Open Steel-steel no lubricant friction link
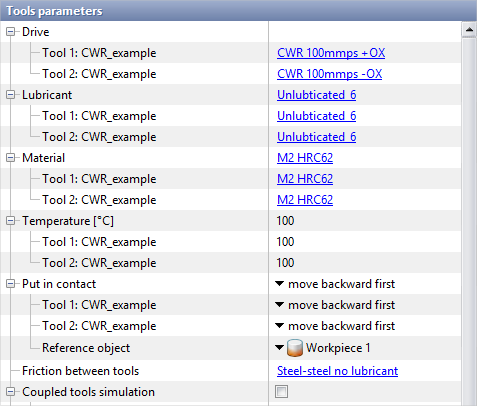The image size is (477, 406). [x=337, y=371]
